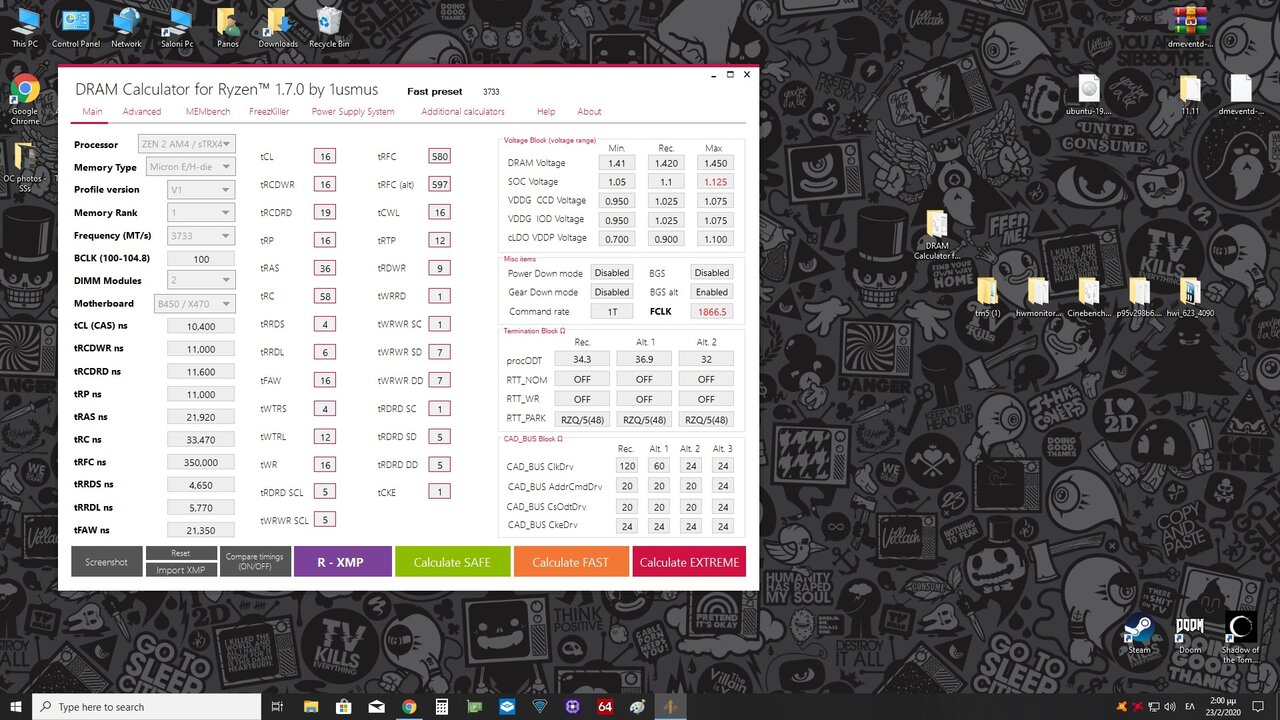Image resolution: width=1280 pixels, height=720 pixels.
Task: Click the Calculator icon in taskbar
Action: [441, 707]
